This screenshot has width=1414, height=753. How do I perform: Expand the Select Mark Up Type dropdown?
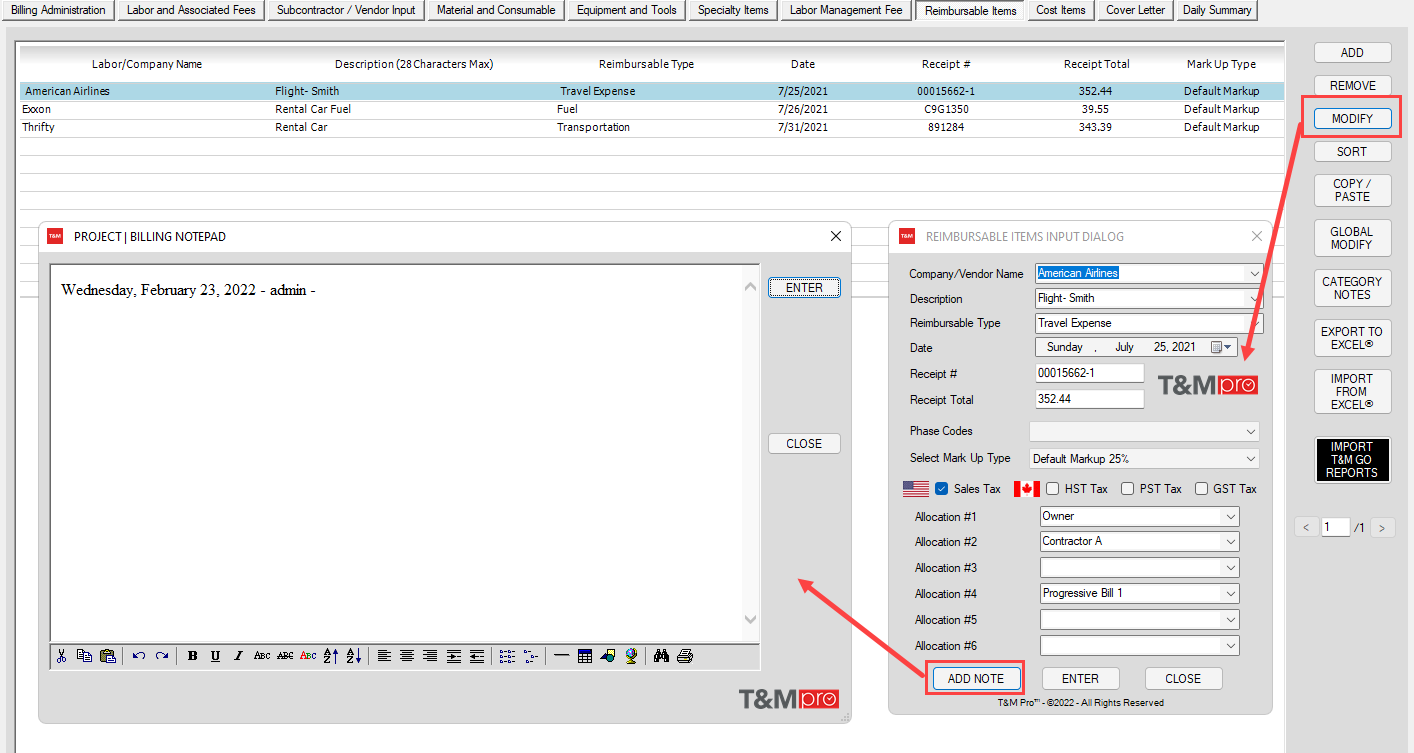click(1250, 459)
